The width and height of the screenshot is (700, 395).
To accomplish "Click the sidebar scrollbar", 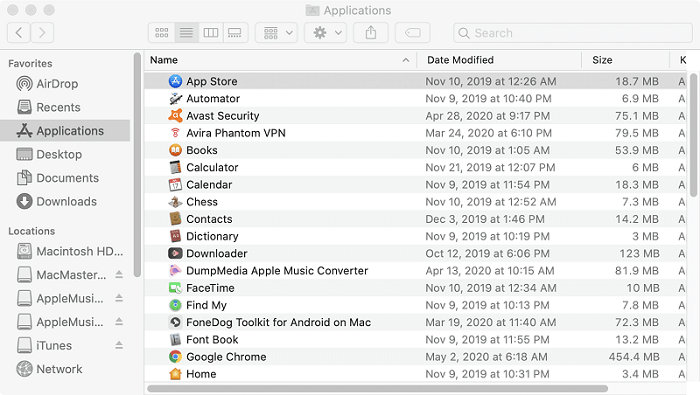I will point(137,165).
